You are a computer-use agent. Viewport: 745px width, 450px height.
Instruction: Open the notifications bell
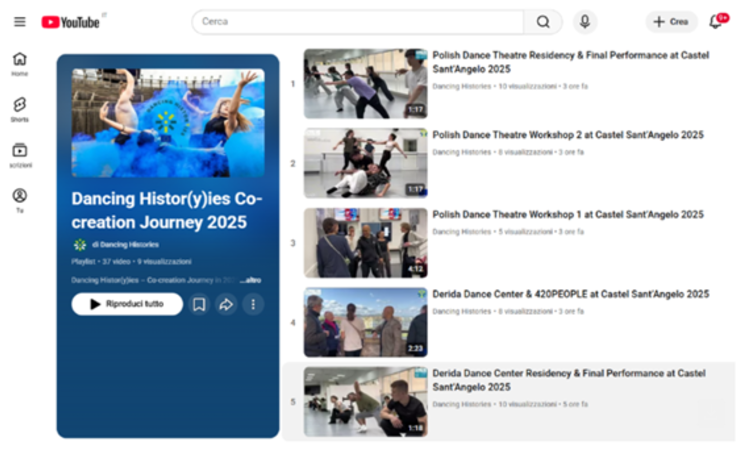click(716, 22)
